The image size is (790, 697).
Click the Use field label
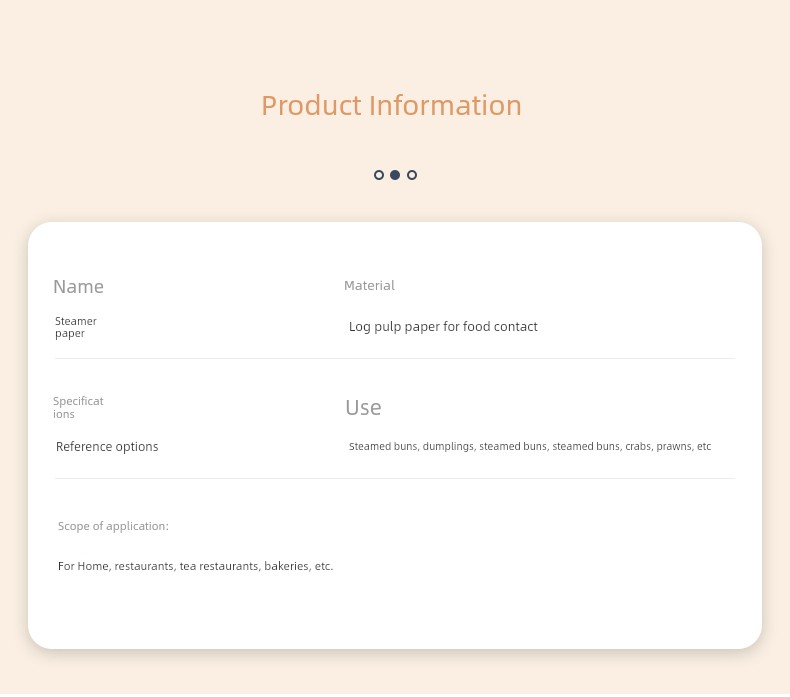(x=363, y=407)
